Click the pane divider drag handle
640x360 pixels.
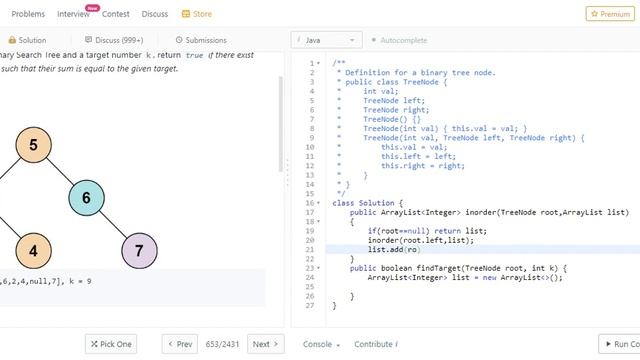click(287, 172)
